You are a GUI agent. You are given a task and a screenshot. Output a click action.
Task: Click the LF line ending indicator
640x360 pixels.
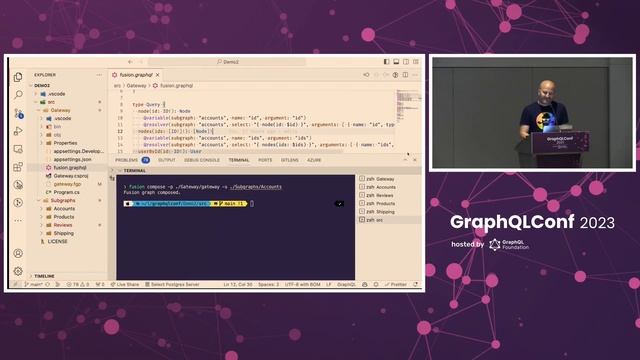pyautogui.click(x=329, y=284)
